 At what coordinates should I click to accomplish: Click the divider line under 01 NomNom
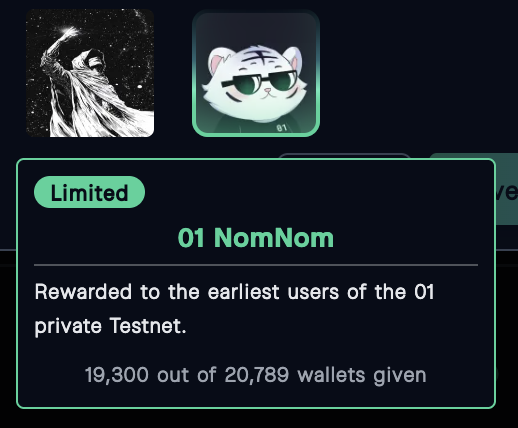click(x=256, y=265)
